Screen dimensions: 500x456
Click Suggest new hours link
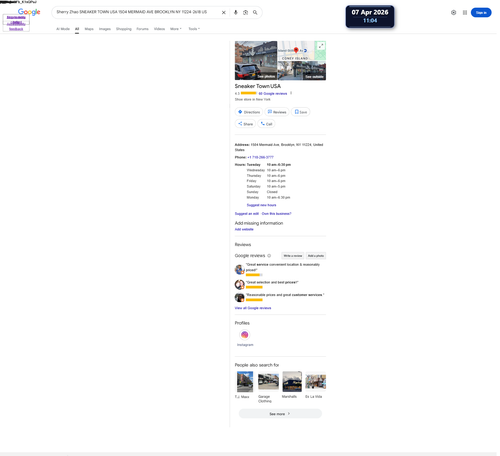pos(261,205)
